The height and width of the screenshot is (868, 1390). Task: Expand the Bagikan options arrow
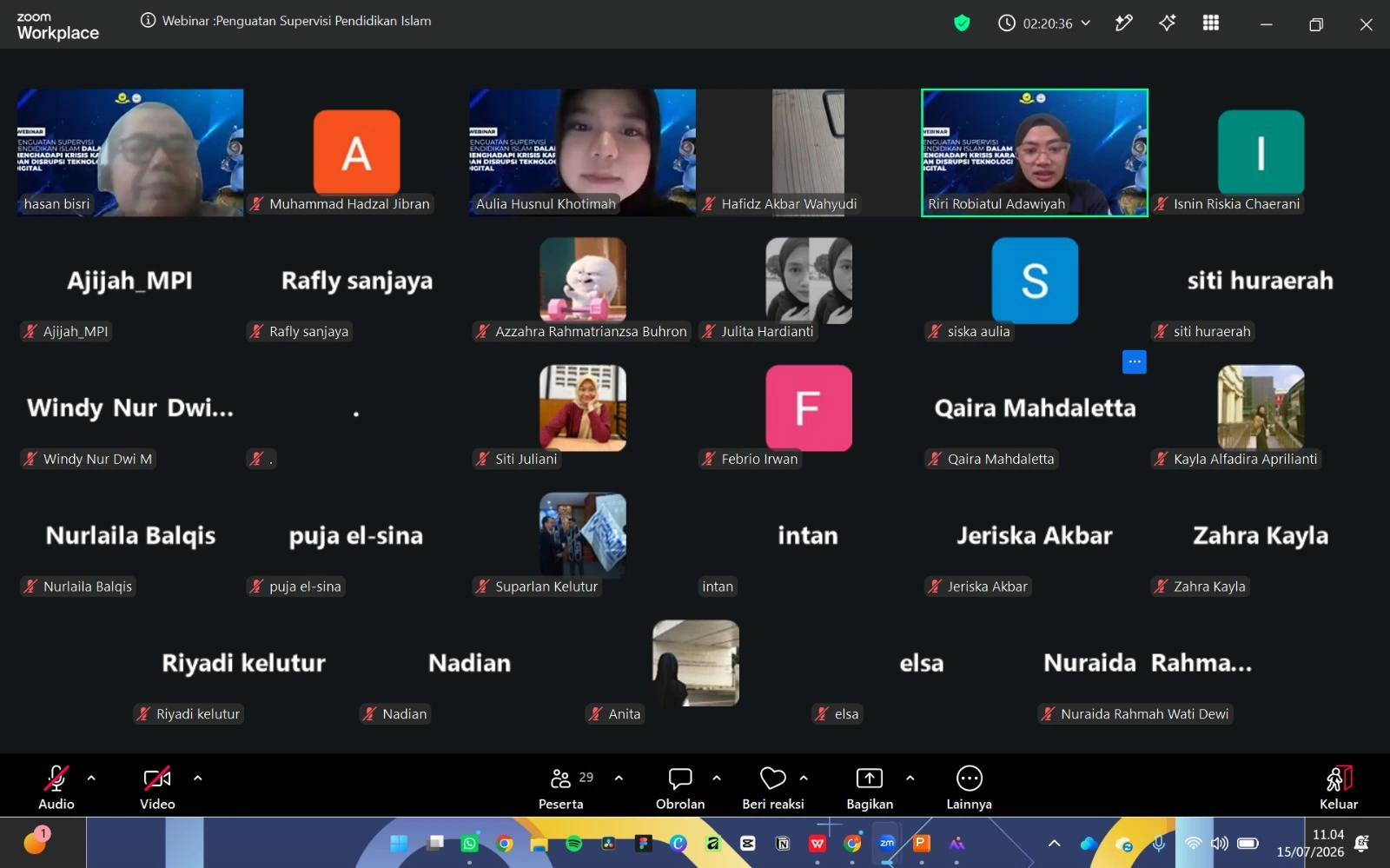(x=910, y=779)
